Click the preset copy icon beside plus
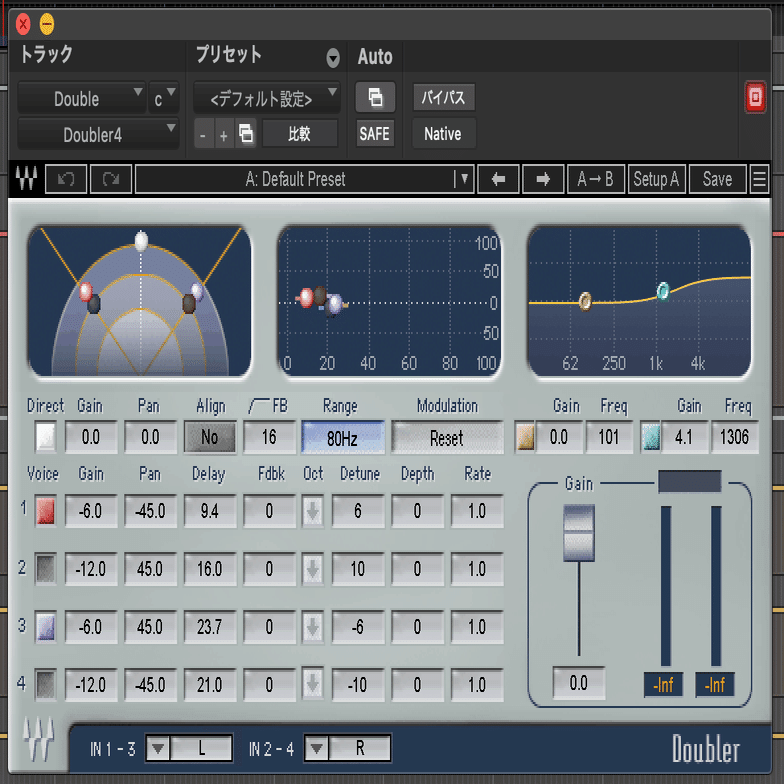 [x=246, y=134]
